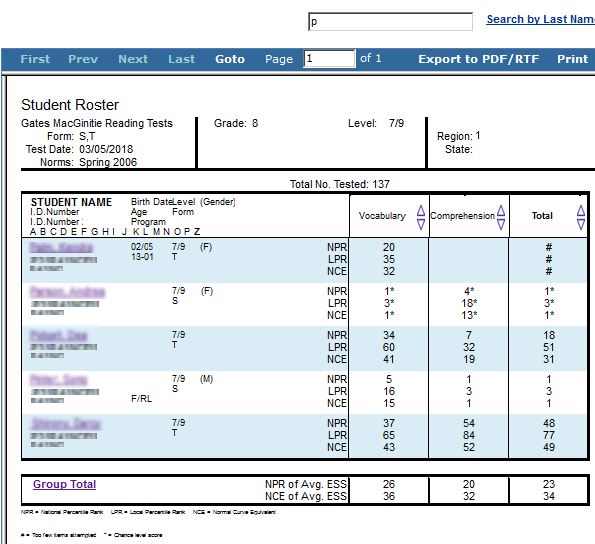
Task: Sort Comprehension column descending with down arrow
Action: pyautogui.click(x=501, y=224)
